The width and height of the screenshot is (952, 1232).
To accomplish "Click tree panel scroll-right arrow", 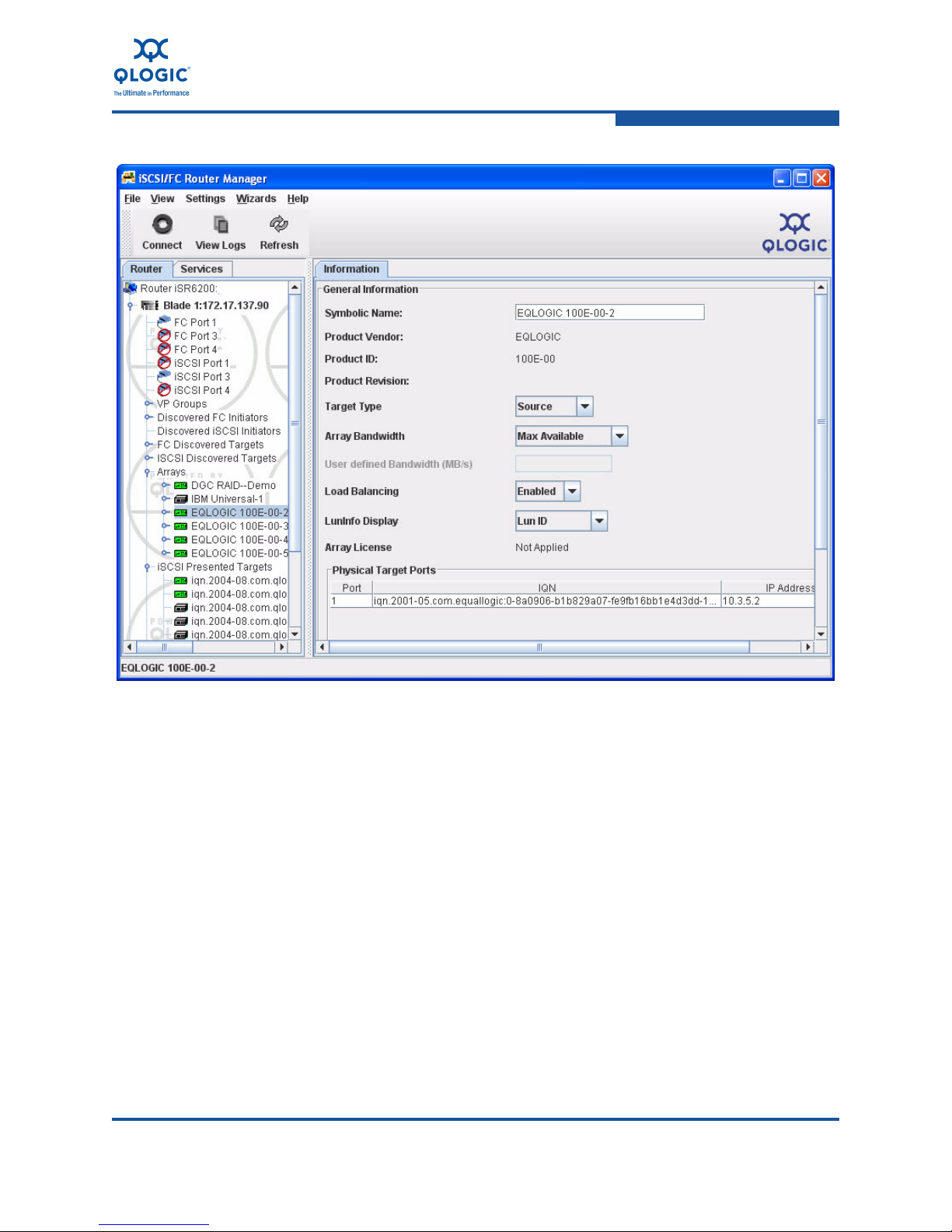I will coord(282,647).
